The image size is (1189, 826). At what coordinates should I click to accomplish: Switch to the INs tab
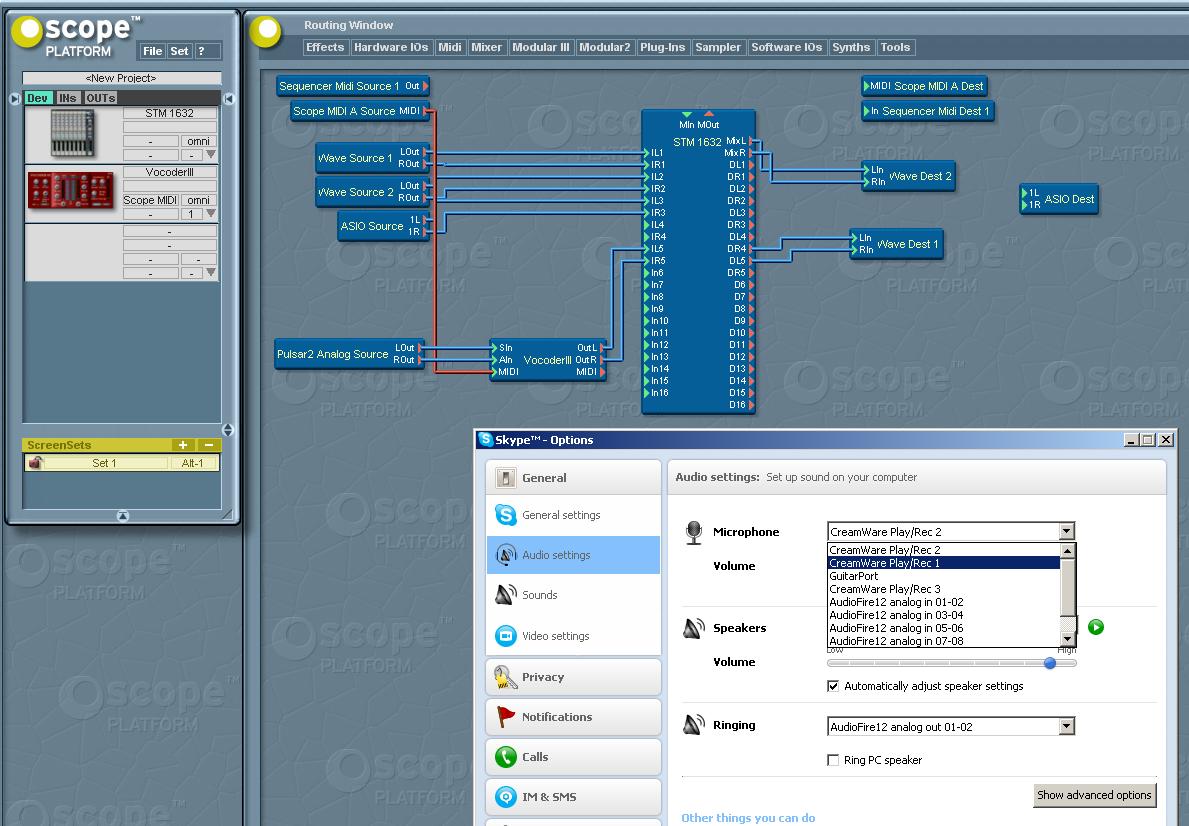point(67,98)
